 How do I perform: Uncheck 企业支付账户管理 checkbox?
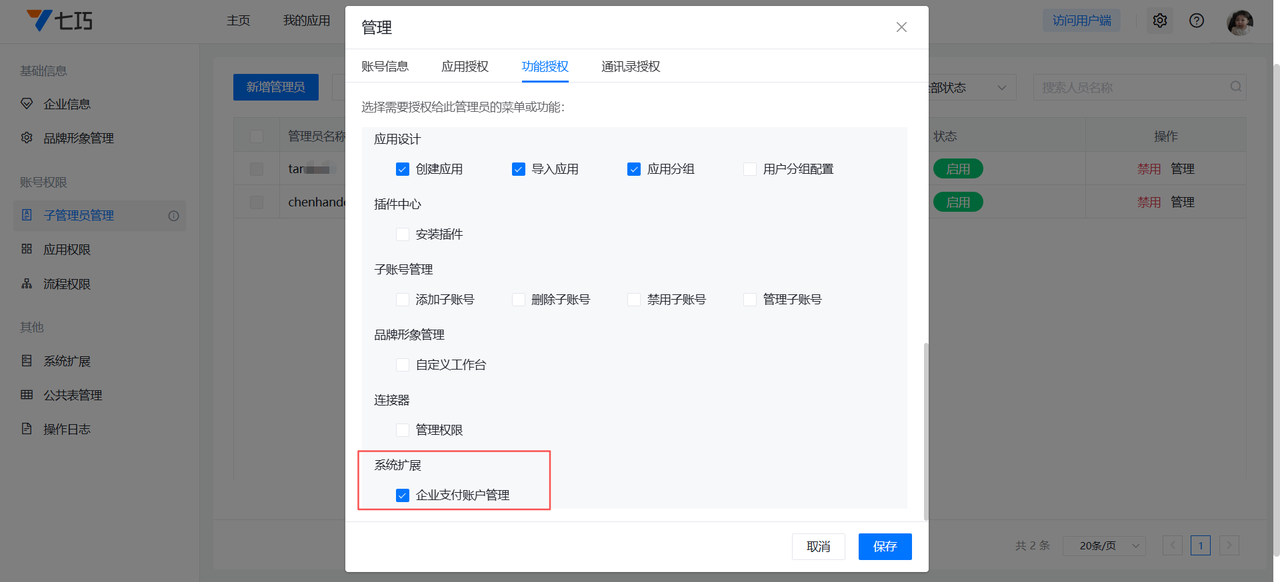coord(403,495)
